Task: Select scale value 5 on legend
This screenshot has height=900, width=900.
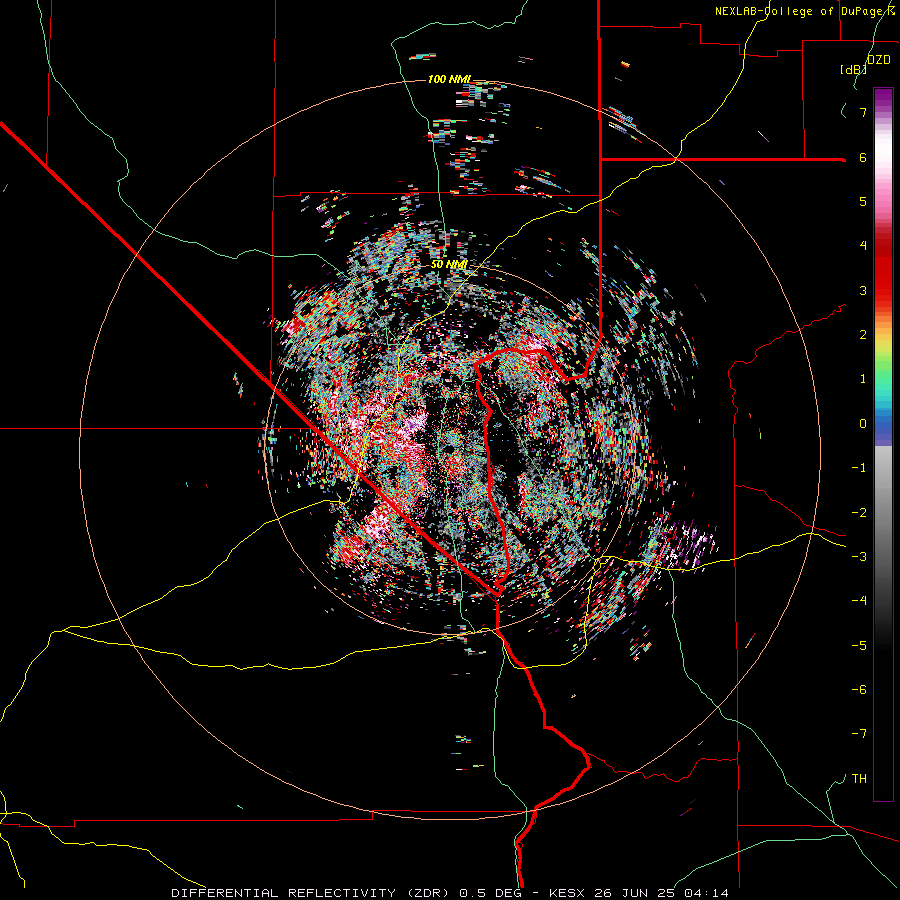Action: click(863, 201)
